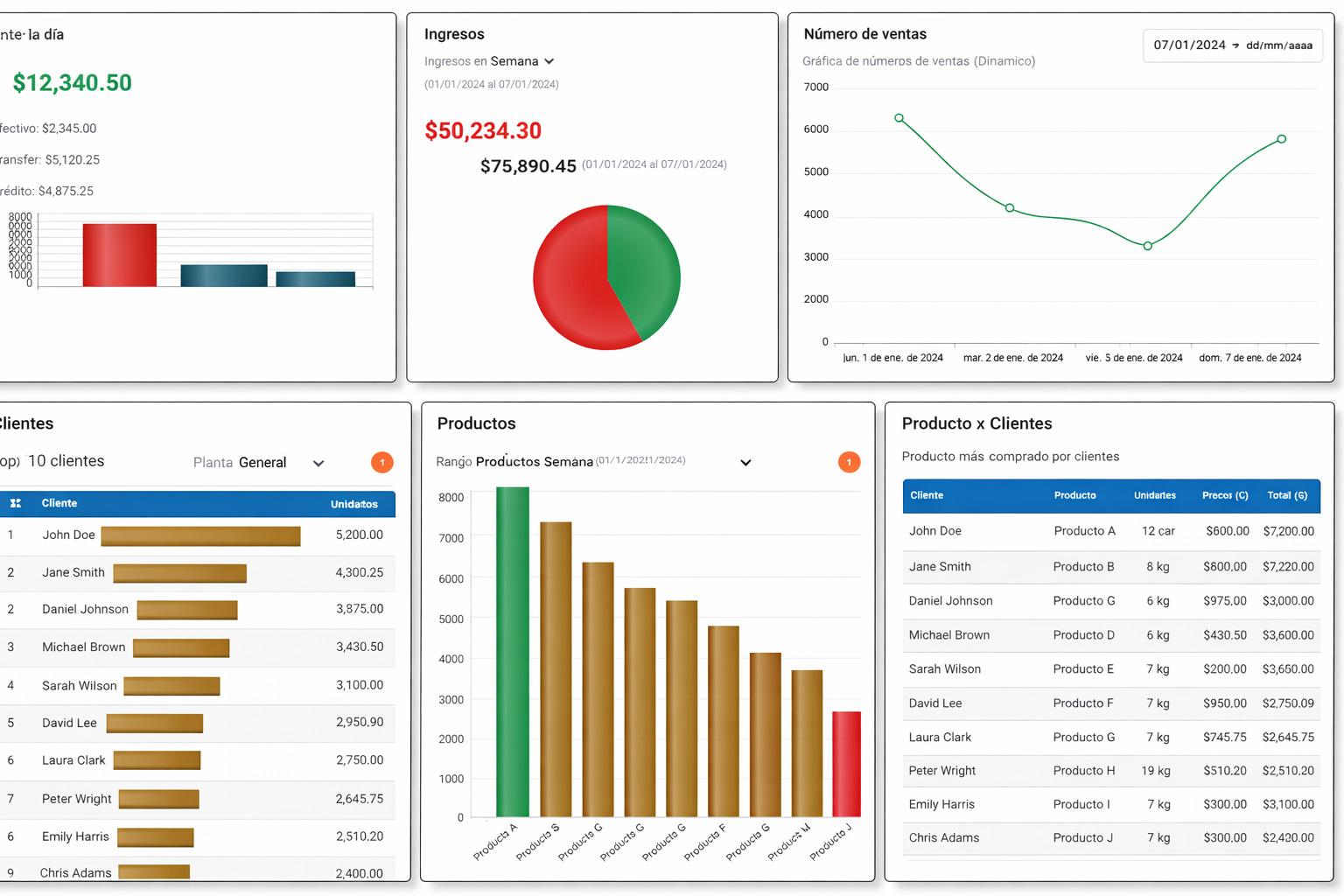Viewport: 1344px width, 896px height.
Task: Click the Precos column header
Action: point(1224,495)
